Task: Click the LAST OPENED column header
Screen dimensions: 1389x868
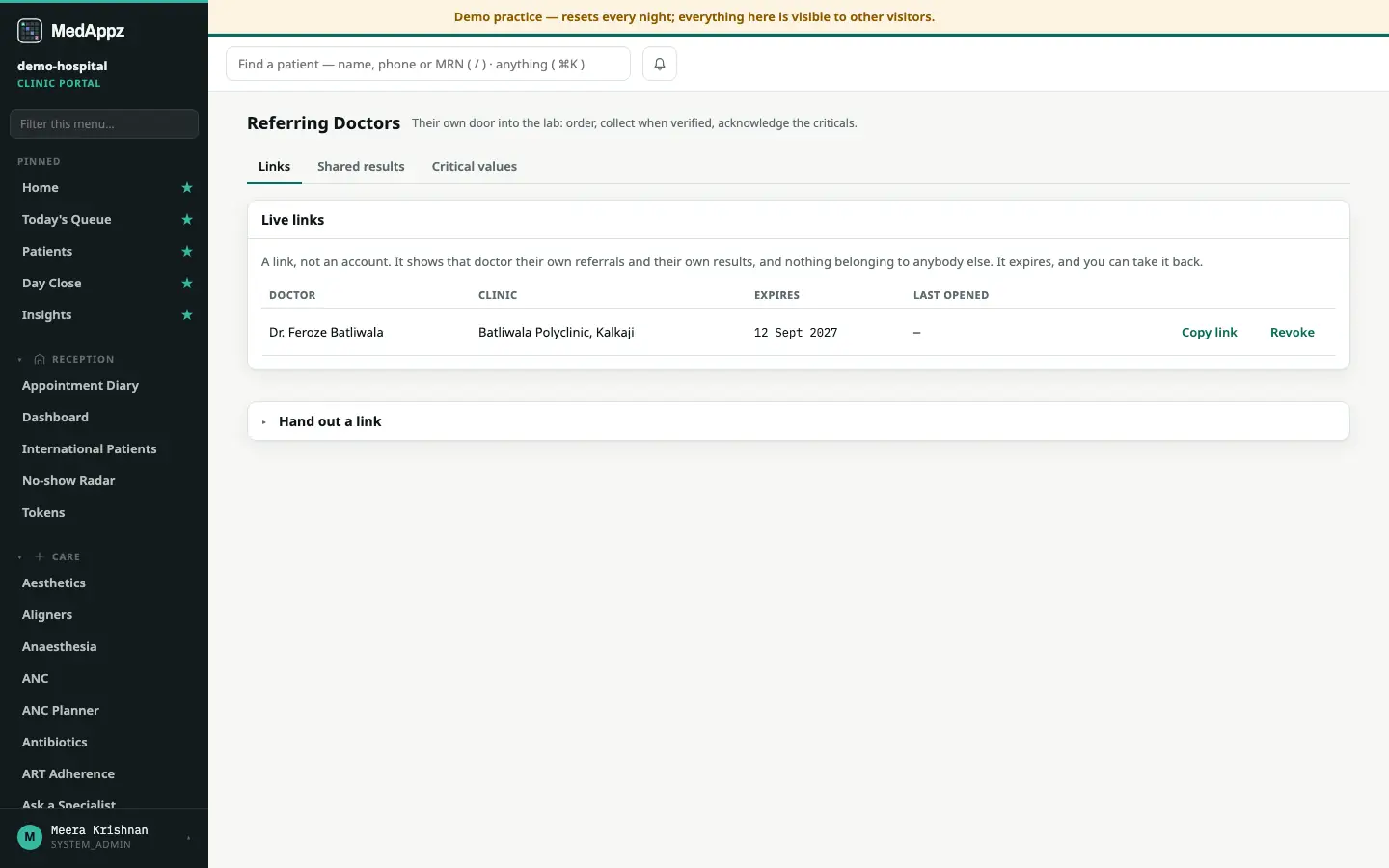Action: [x=951, y=295]
